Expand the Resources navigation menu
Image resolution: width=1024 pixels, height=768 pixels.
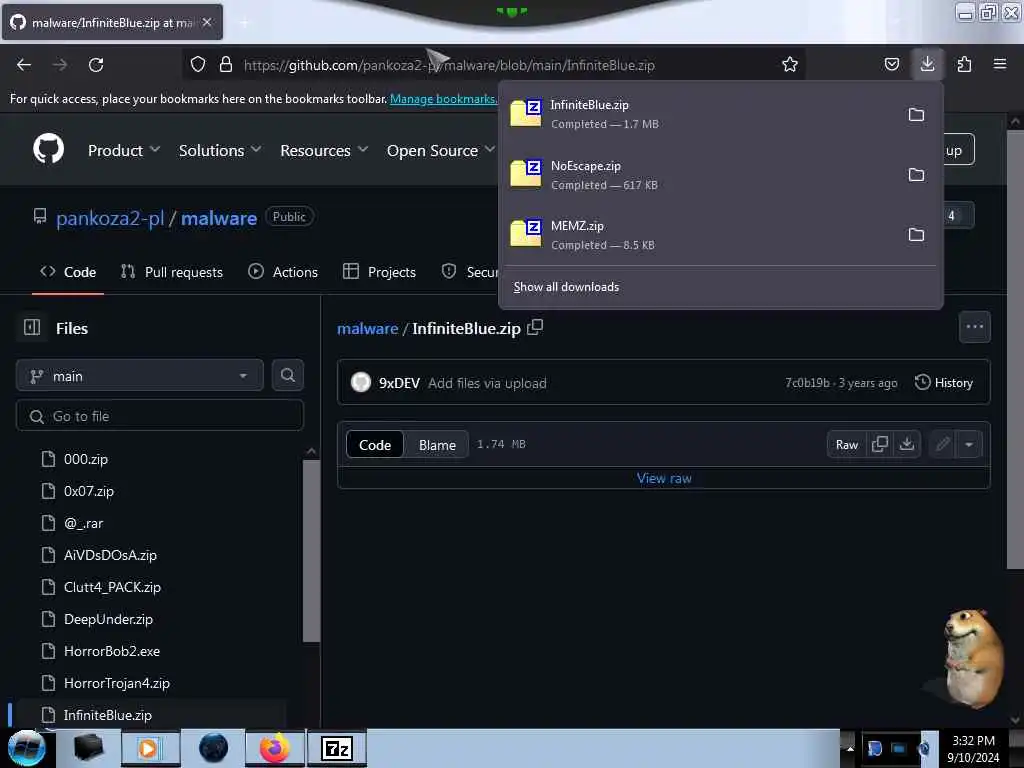(325, 151)
